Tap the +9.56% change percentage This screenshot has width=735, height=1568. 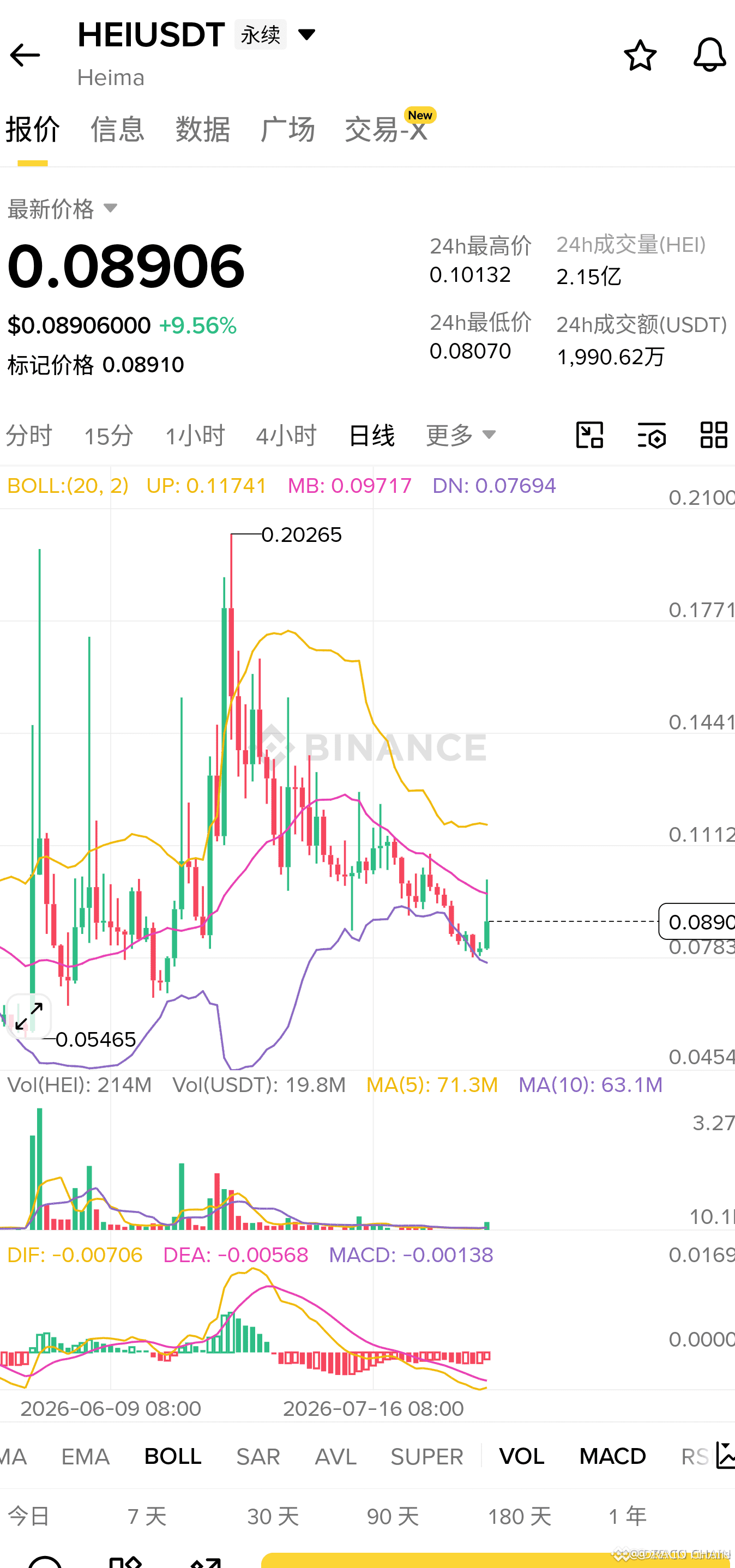point(198,325)
